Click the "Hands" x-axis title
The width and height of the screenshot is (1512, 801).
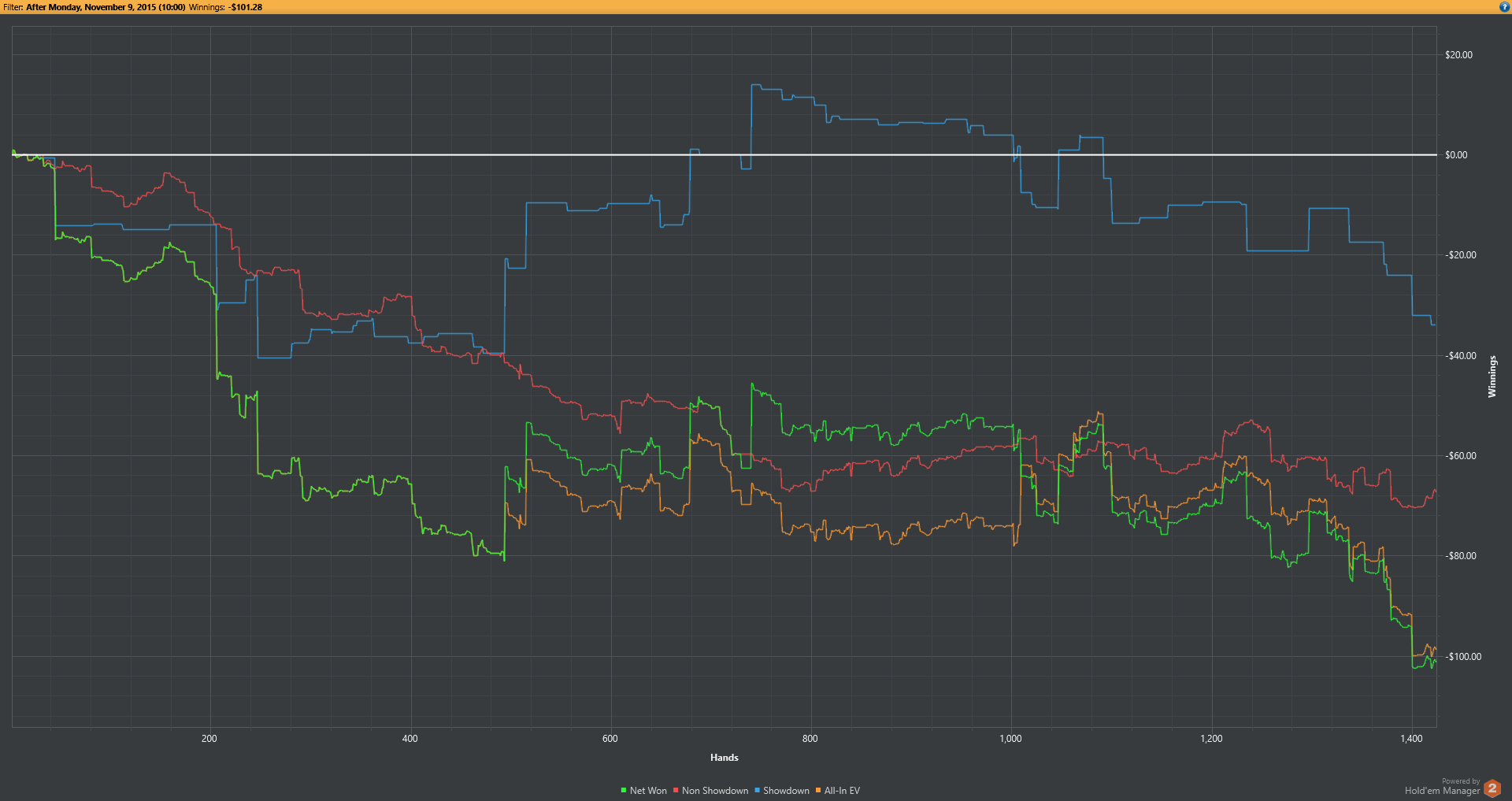click(x=724, y=758)
